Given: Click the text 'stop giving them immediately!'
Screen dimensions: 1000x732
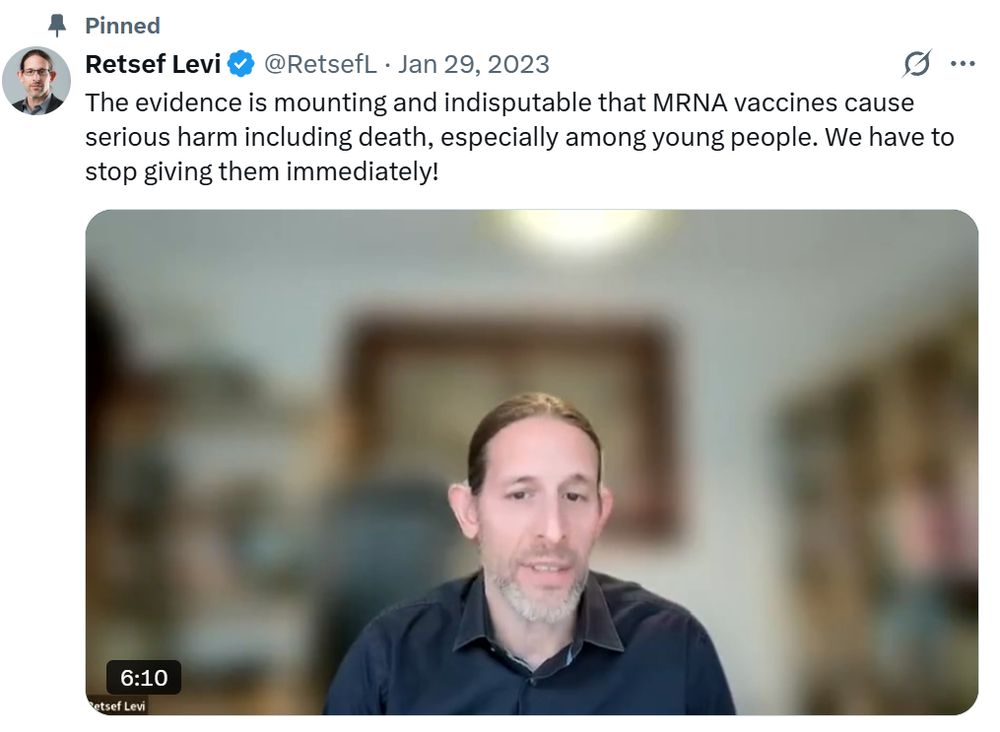Looking at the screenshot, I should (262, 172).
